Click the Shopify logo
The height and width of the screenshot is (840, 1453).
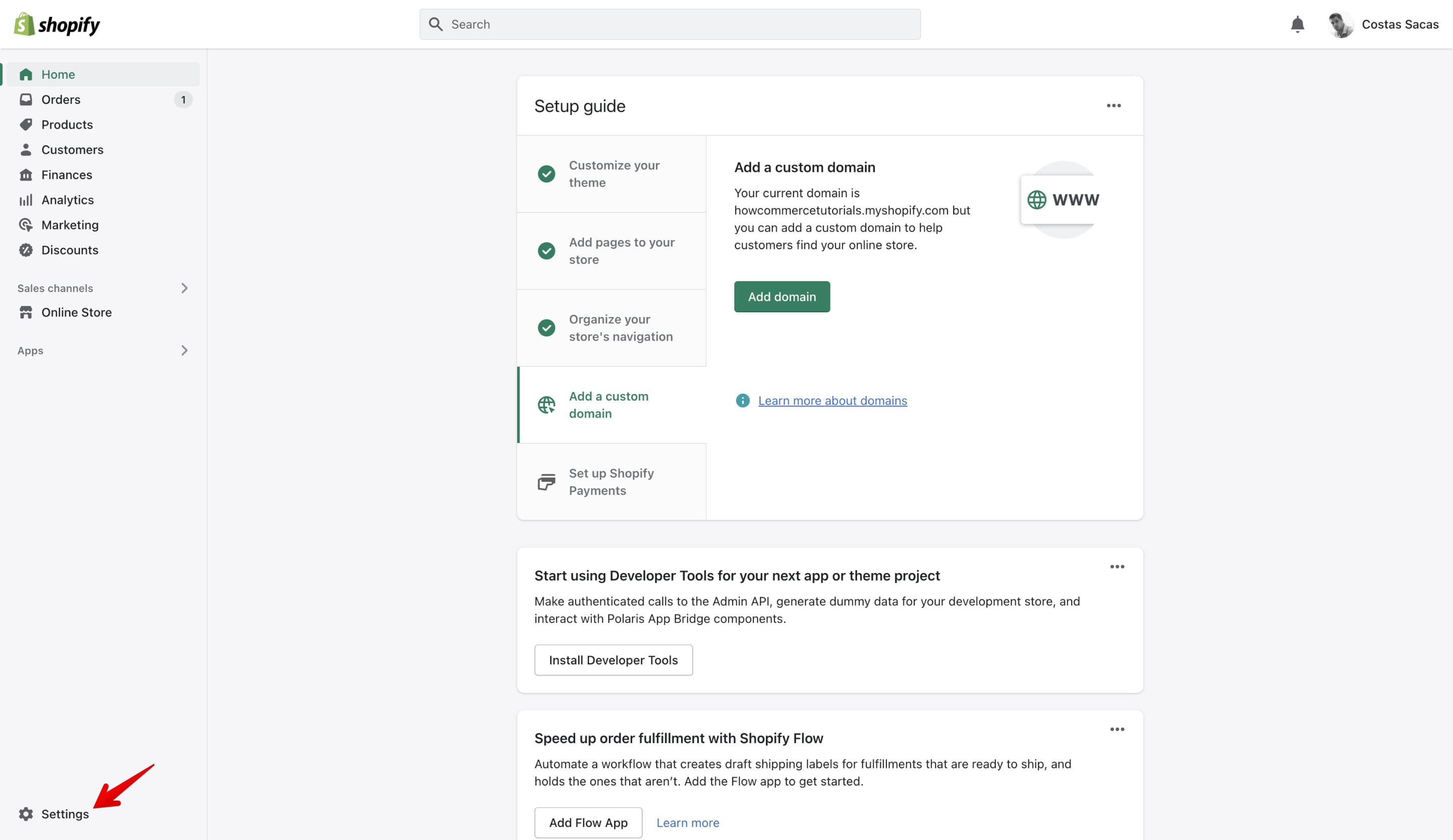point(56,24)
